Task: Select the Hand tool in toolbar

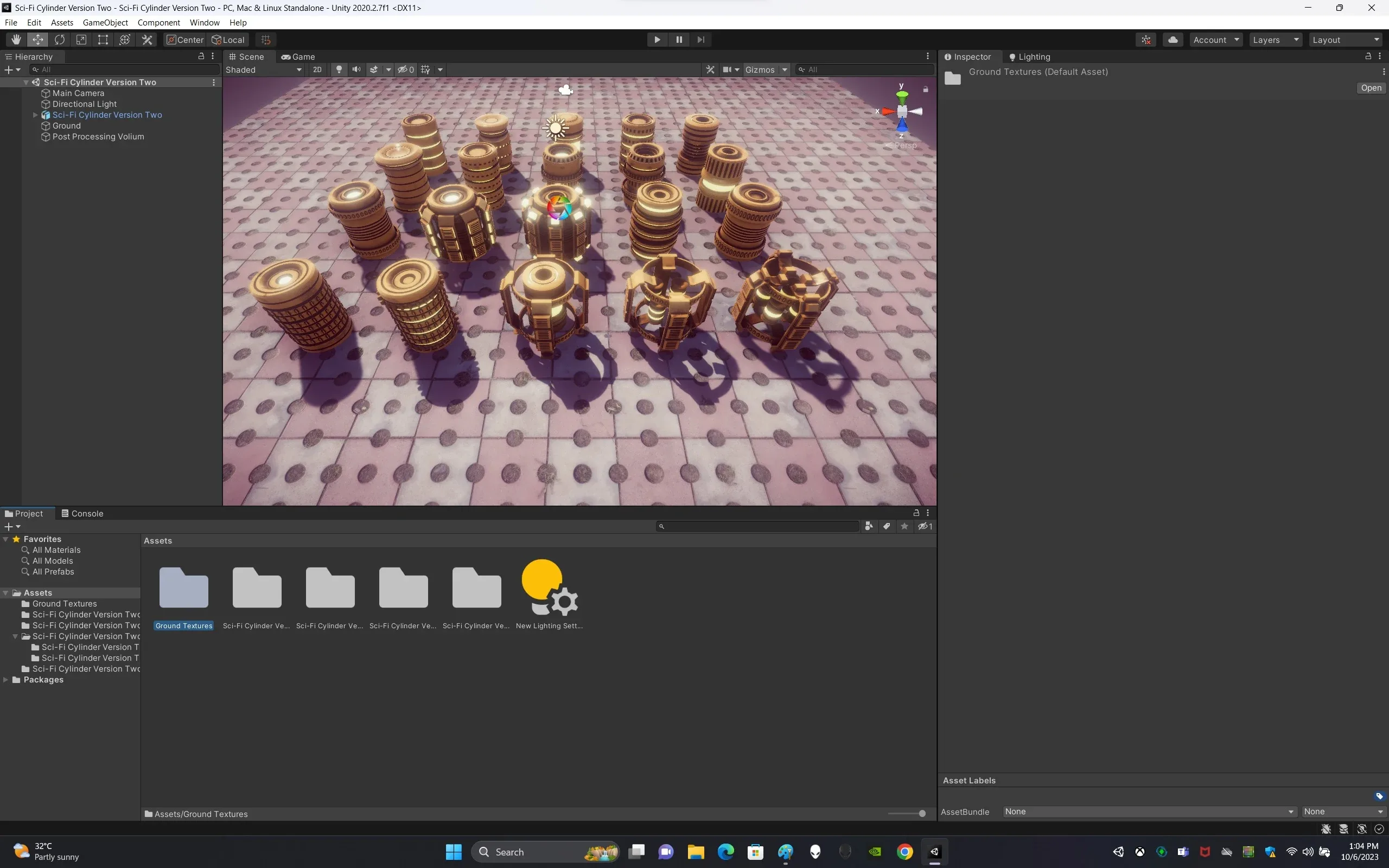Action: click(16, 40)
